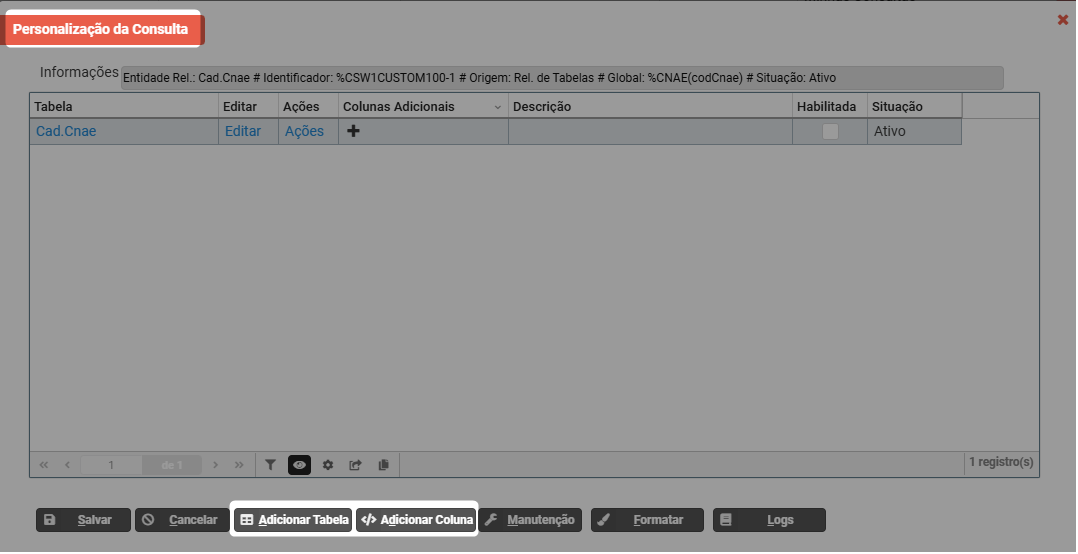
Task: Open the Cad.Cnae table link
Action: (66, 131)
